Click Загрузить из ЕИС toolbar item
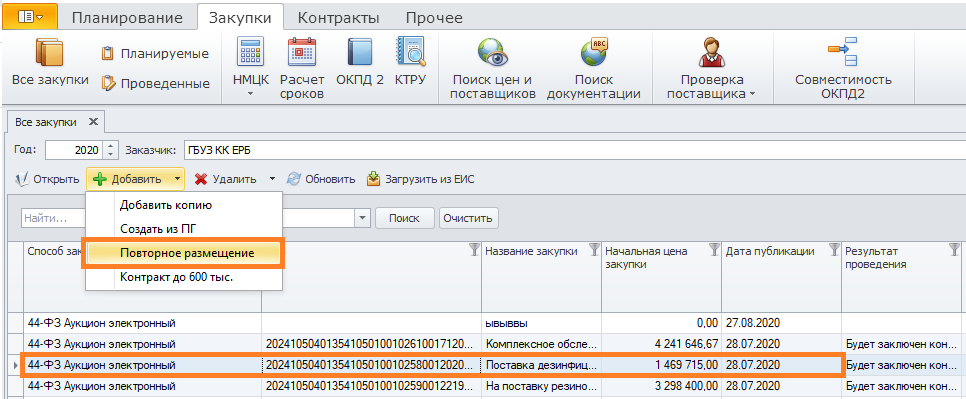The image size is (966, 399). tap(421, 180)
